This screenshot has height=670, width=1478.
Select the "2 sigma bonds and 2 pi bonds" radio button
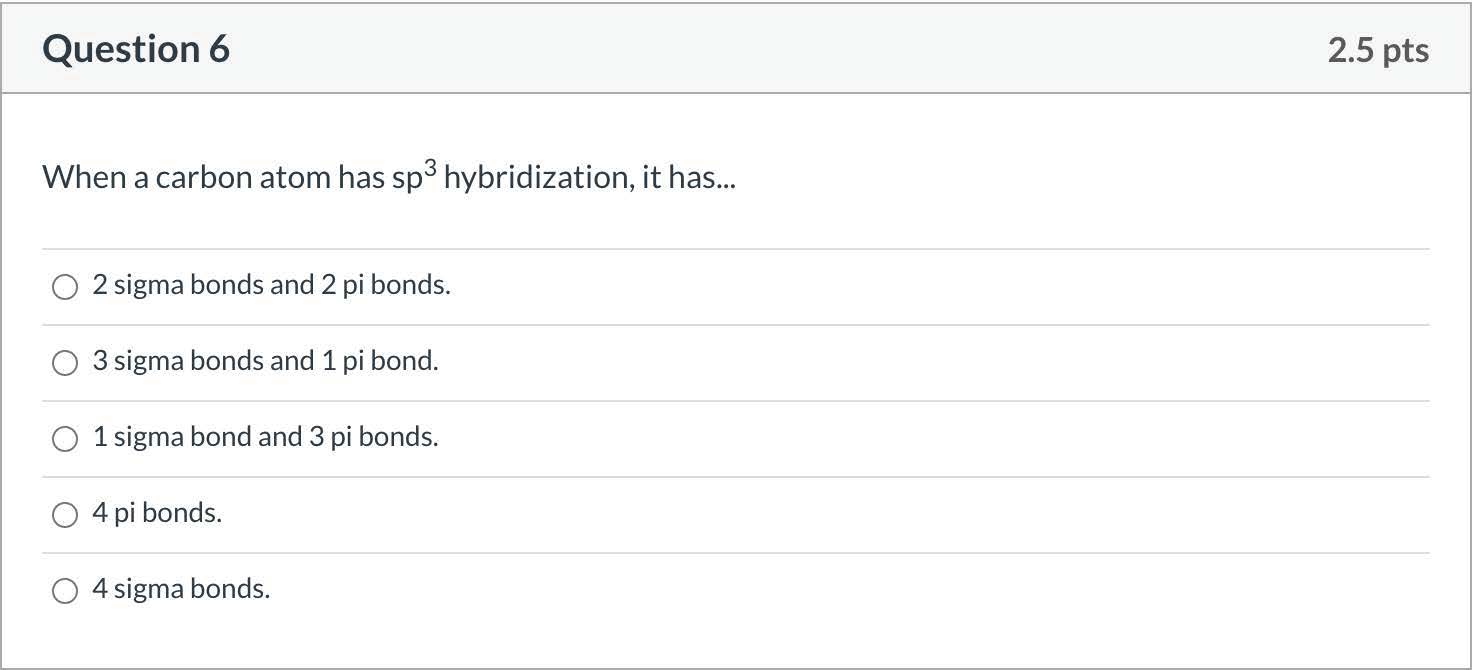(65, 288)
